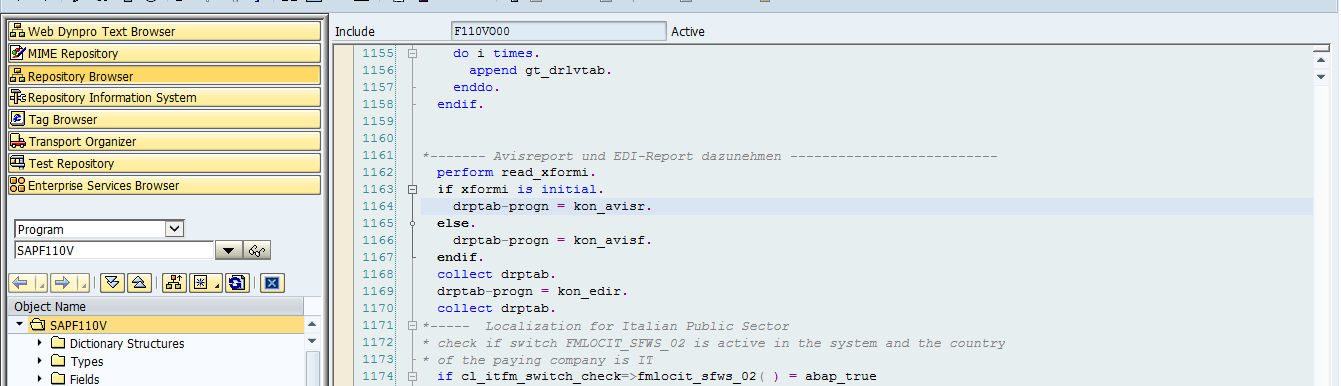
Task: Select the Tag Browser entry
Action: 164,120
